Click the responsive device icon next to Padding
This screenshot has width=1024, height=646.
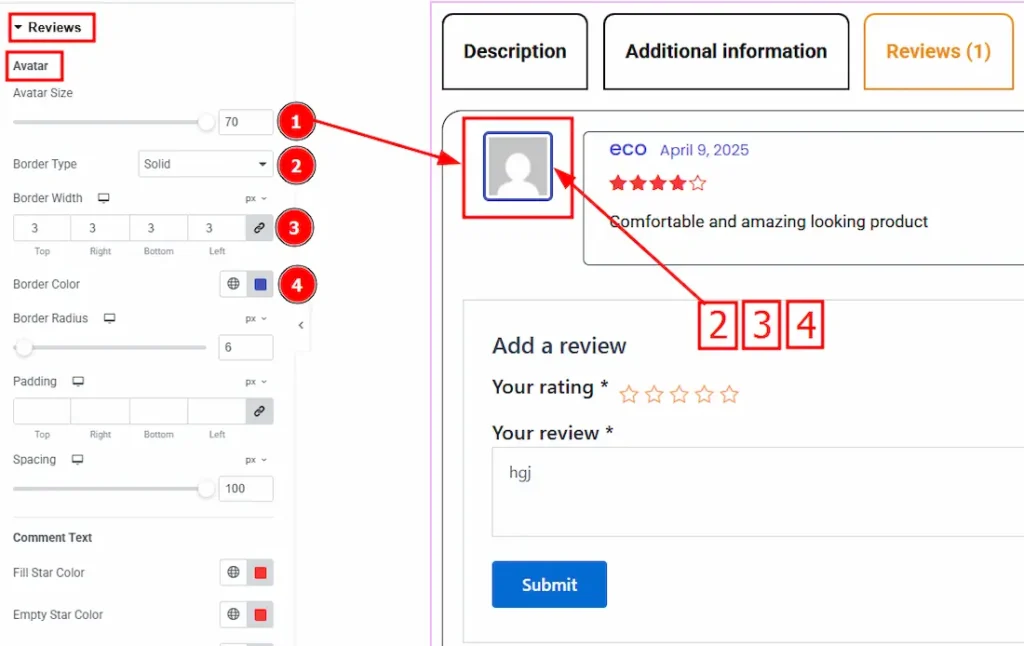click(x=78, y=381)
